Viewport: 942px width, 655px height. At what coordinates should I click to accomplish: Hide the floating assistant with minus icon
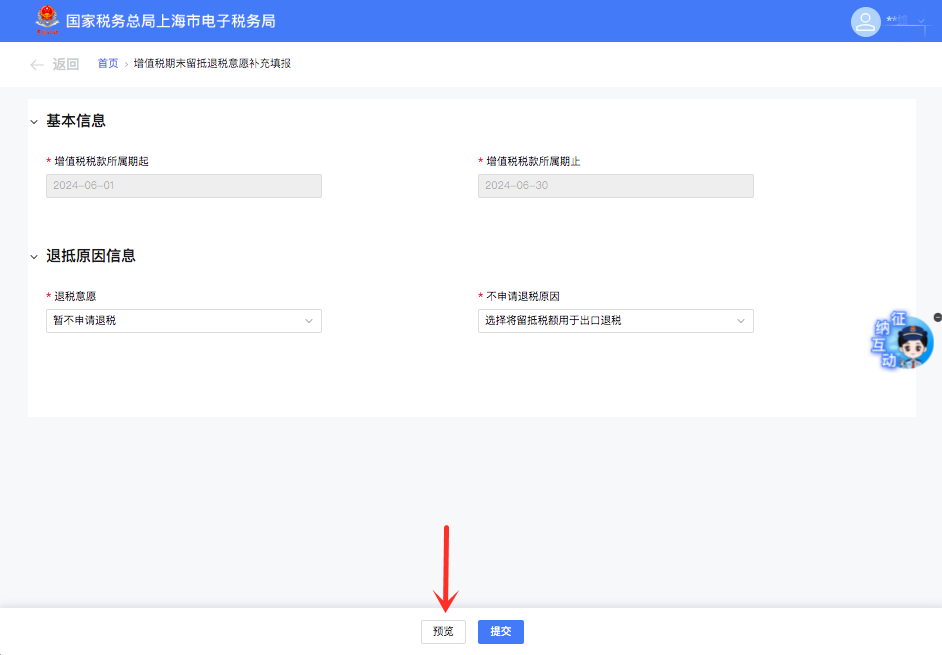[x=937, y=317]
